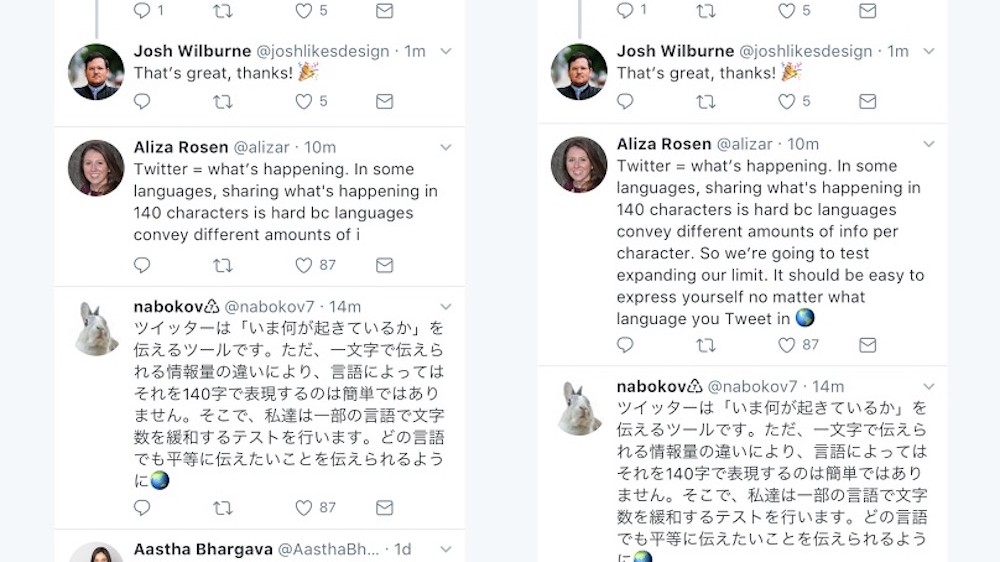Open Aliza Rosen's profile name in left feed
The image size is (1000, 562).
181,147
